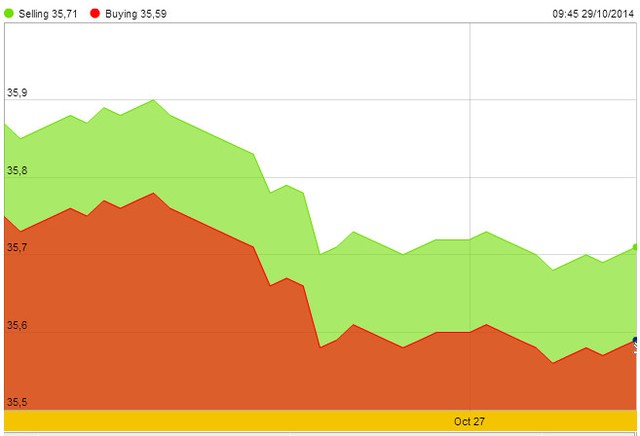This screenshot has width=640, height=436.
Task: Click the dark end marker on buying line
Action: pos(636,341)
